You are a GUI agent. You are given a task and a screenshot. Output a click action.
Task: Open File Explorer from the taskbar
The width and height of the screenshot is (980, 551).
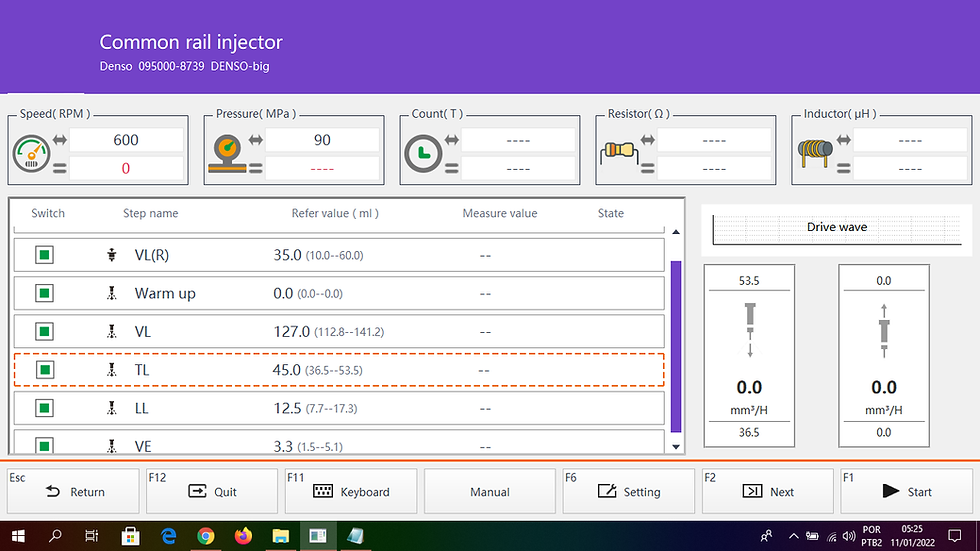point(281,536)
